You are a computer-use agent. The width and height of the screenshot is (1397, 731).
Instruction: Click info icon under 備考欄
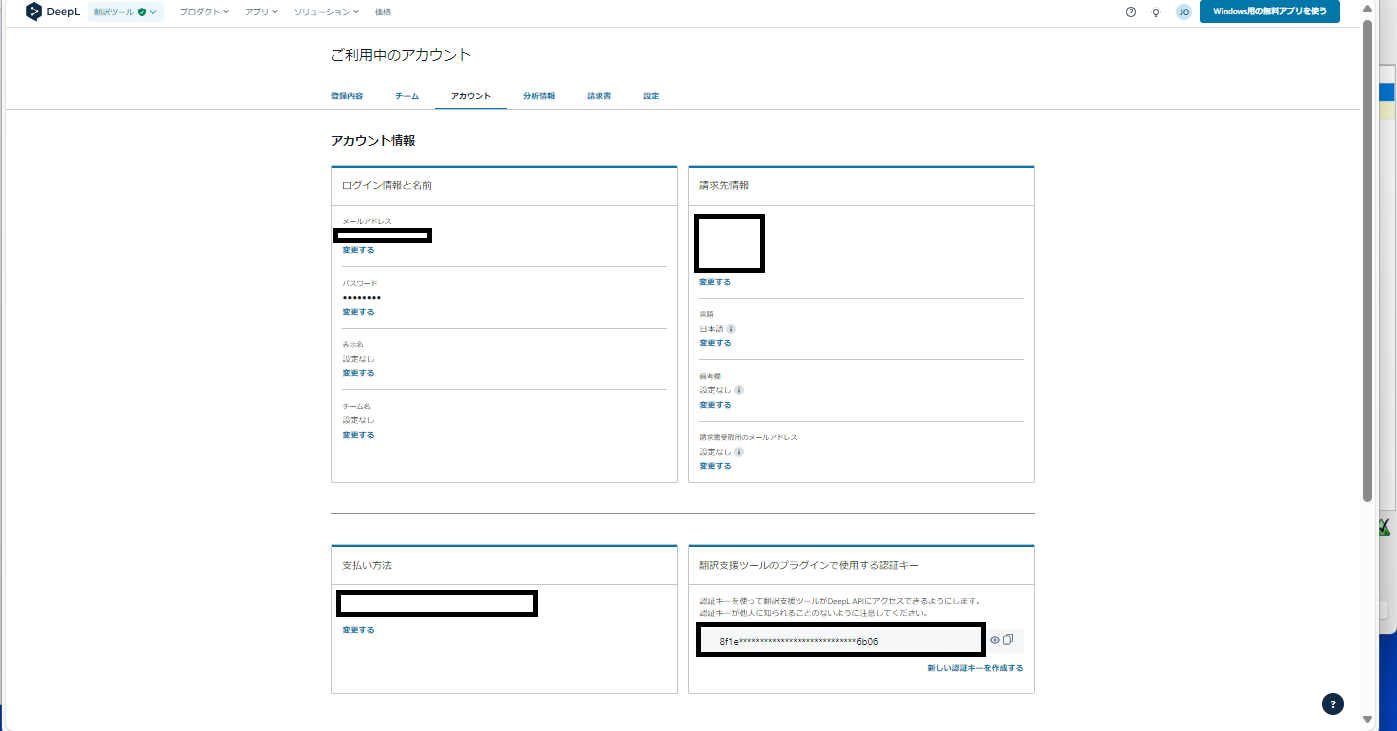tap(739, 390)
